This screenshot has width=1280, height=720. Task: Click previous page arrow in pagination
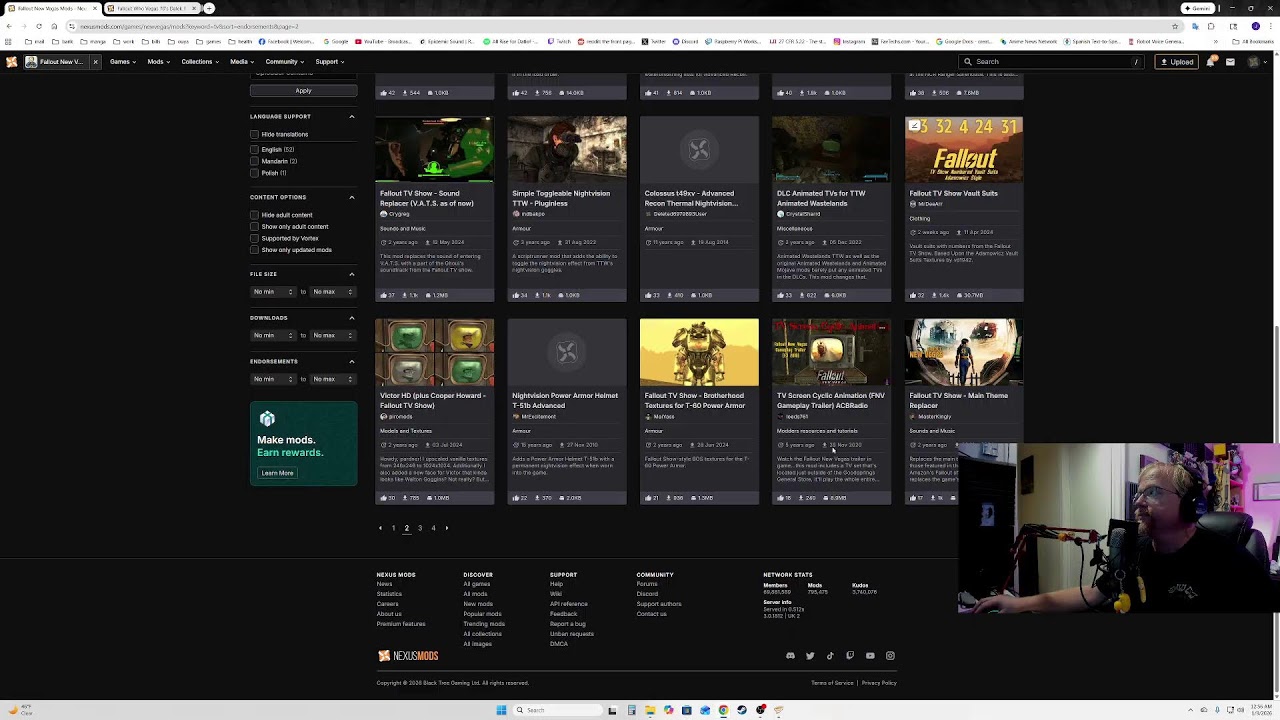(x=380, y=528)
